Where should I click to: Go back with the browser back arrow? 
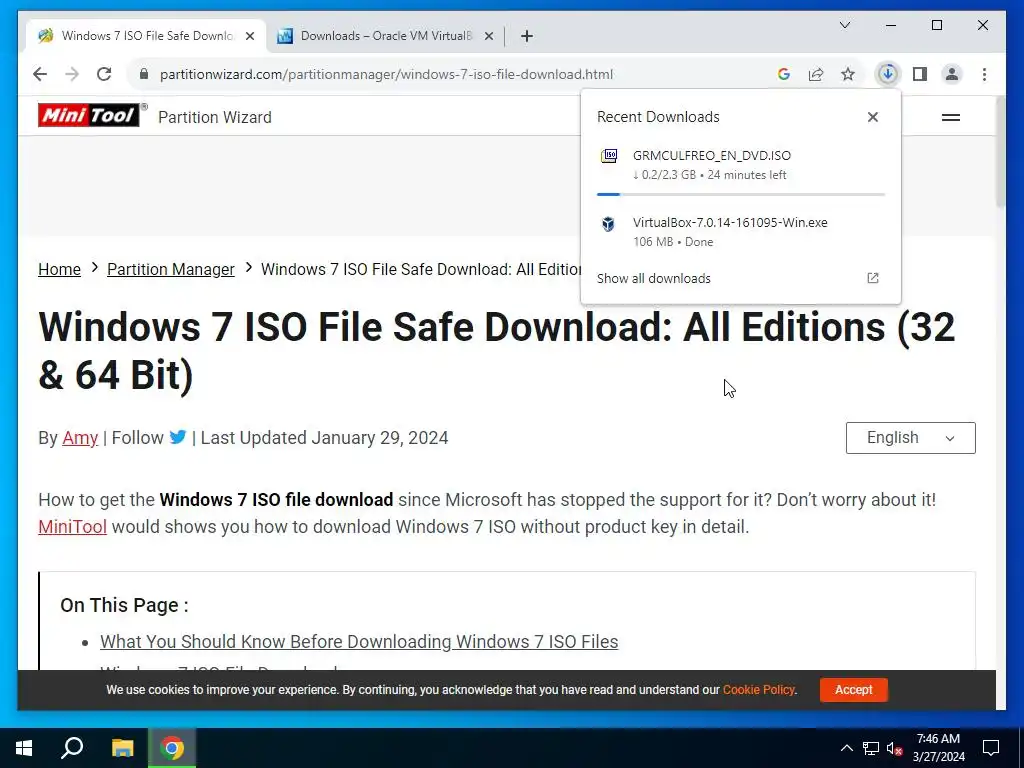coord(40,74)
